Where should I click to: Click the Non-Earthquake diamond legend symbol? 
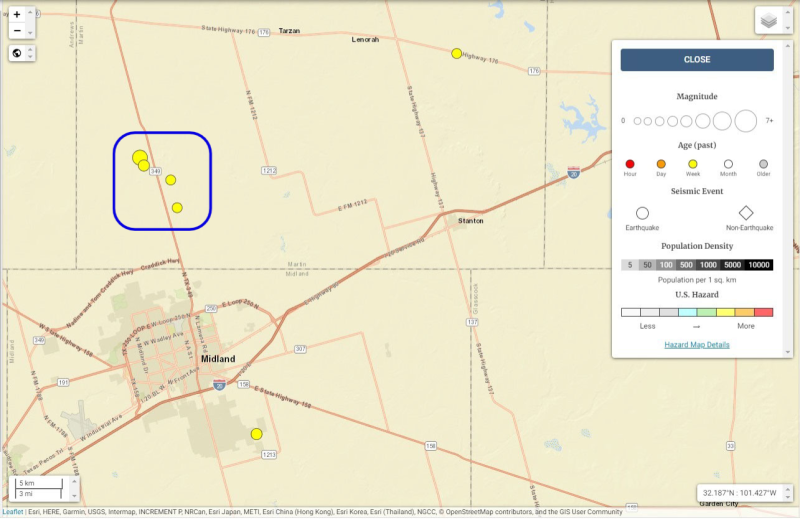point(746,213)
